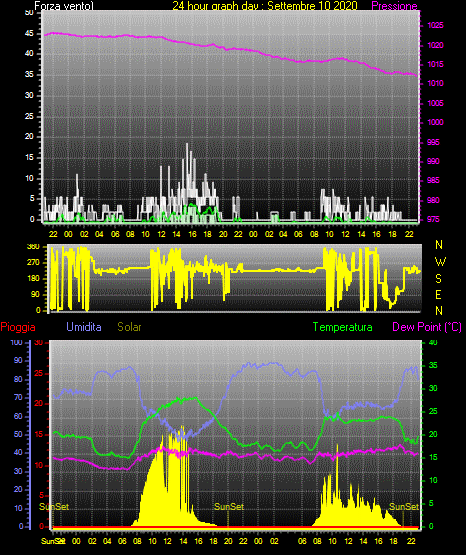This screenshot has height=555, width=466.
Task: Click the 35 value on wind speed axis
Action: (x=29, y=75)
